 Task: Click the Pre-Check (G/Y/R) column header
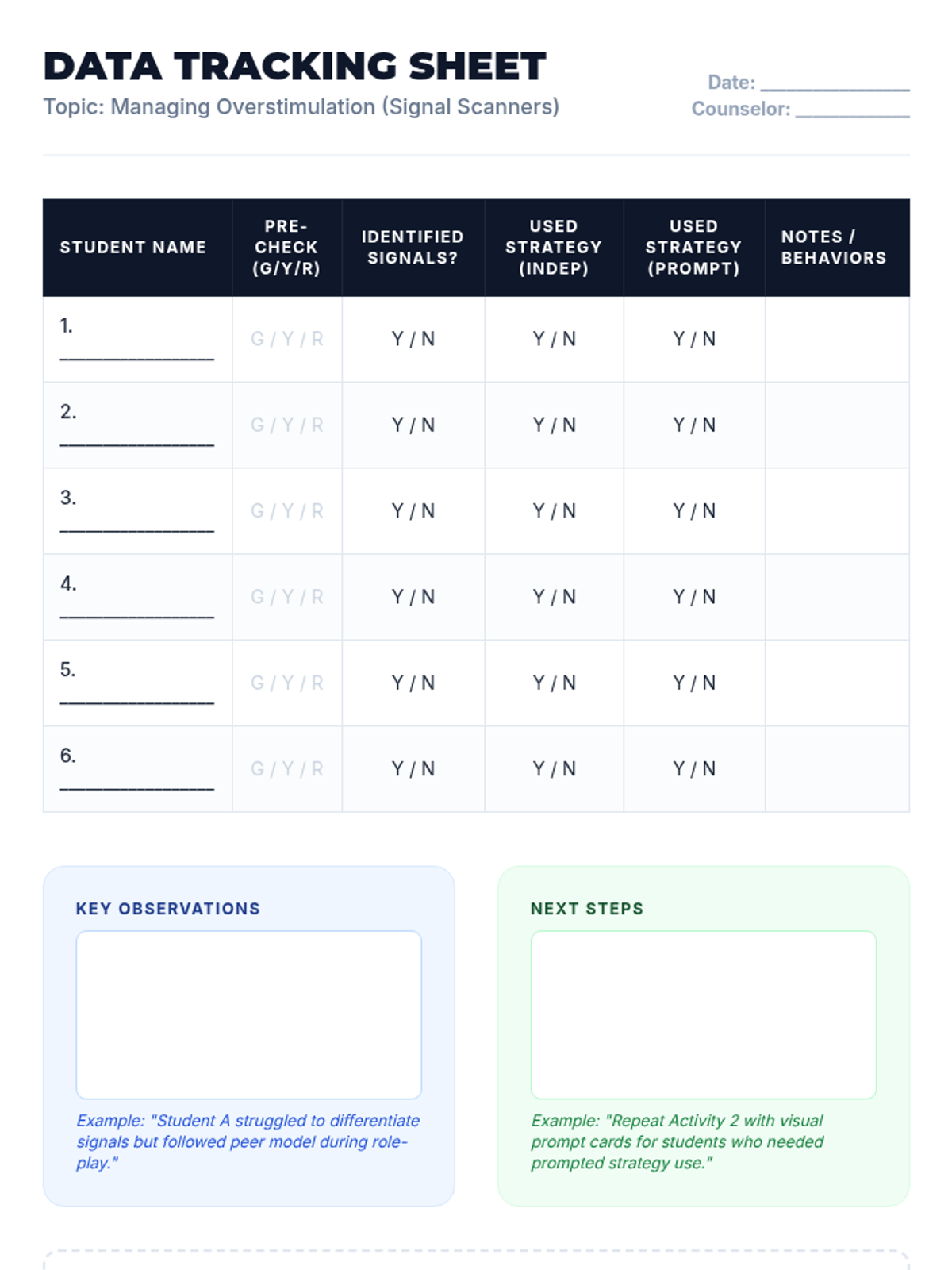point(286,248)
